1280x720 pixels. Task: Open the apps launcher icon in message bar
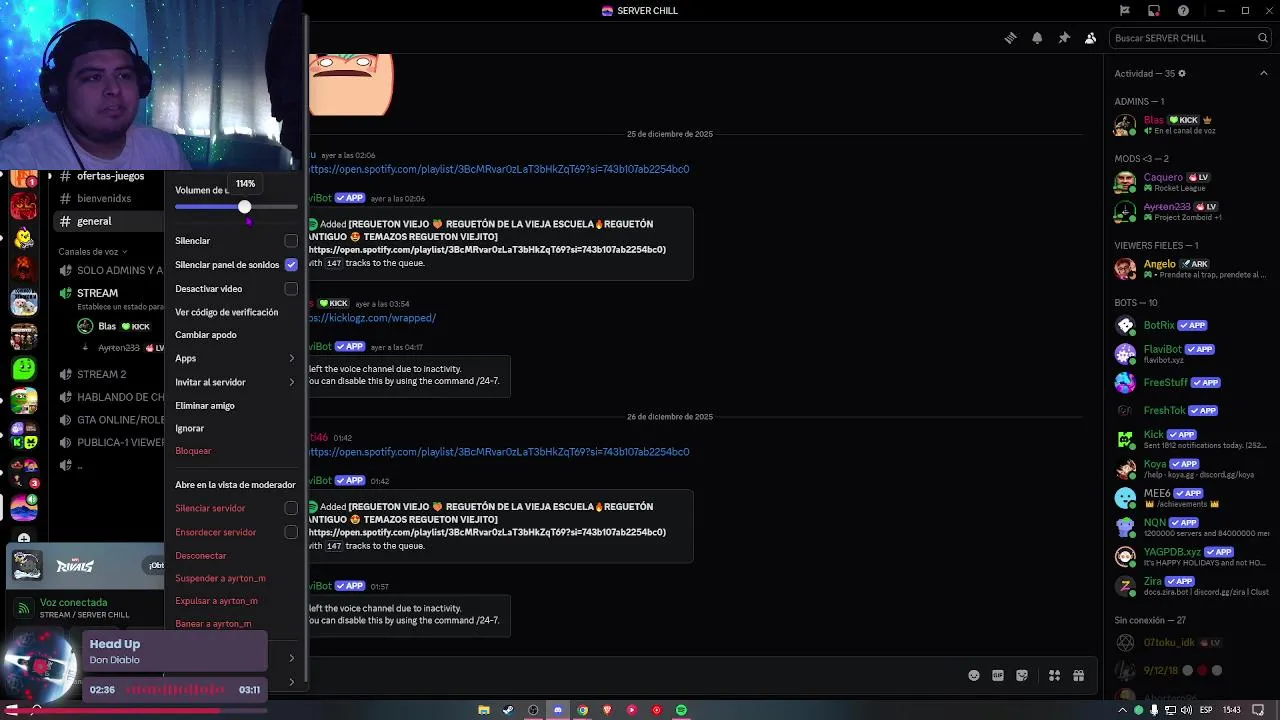click(1054, 676)
